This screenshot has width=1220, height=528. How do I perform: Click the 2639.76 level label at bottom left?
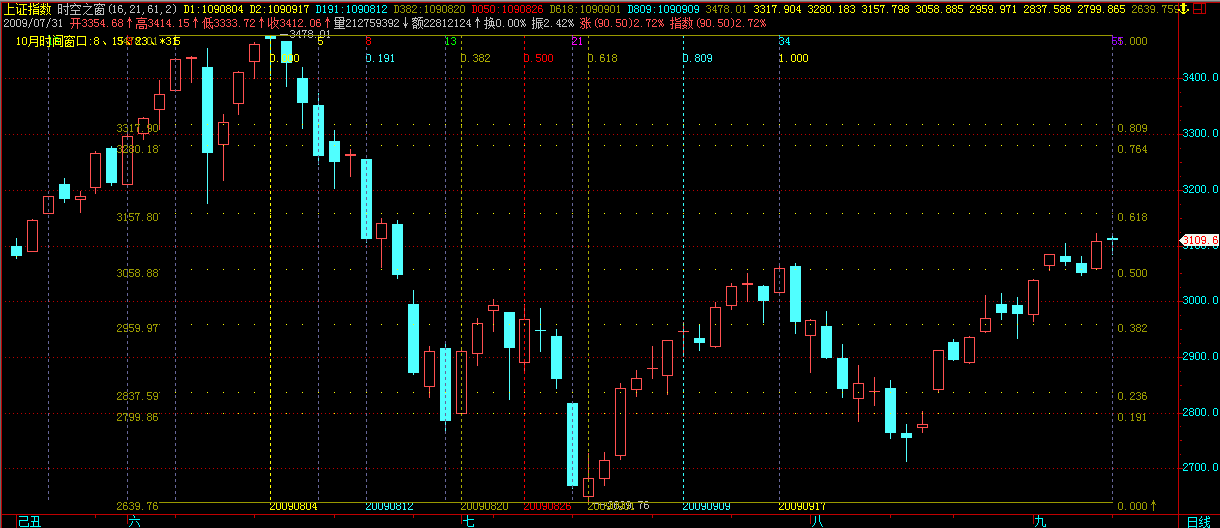point(138,506)
